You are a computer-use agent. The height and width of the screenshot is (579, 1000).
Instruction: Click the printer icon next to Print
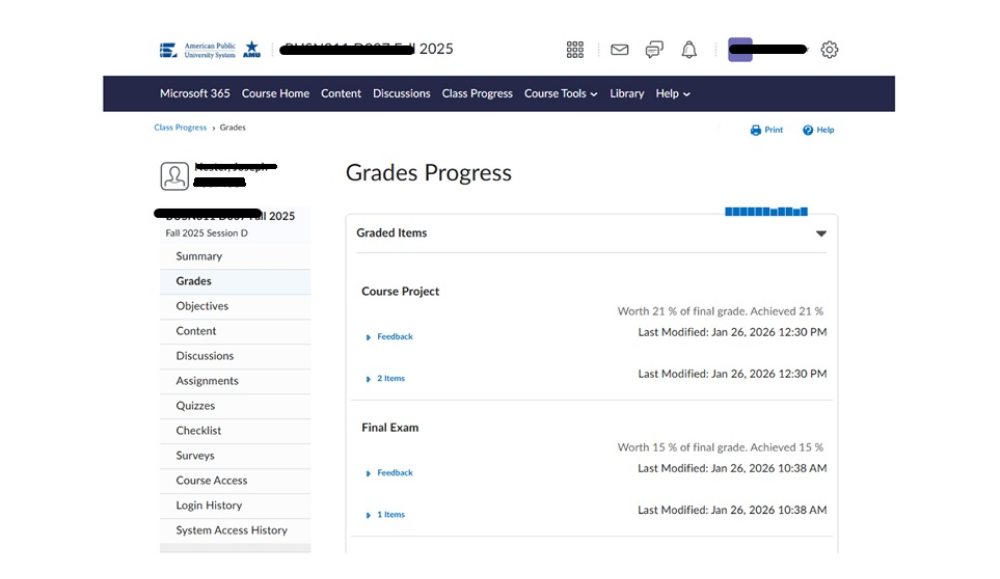[756, 130]
